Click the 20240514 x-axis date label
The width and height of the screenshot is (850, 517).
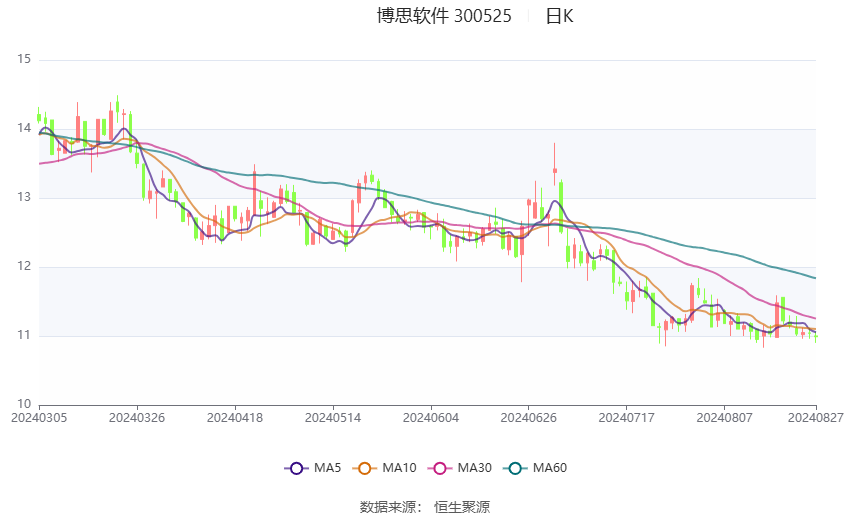tap(333, 418)
